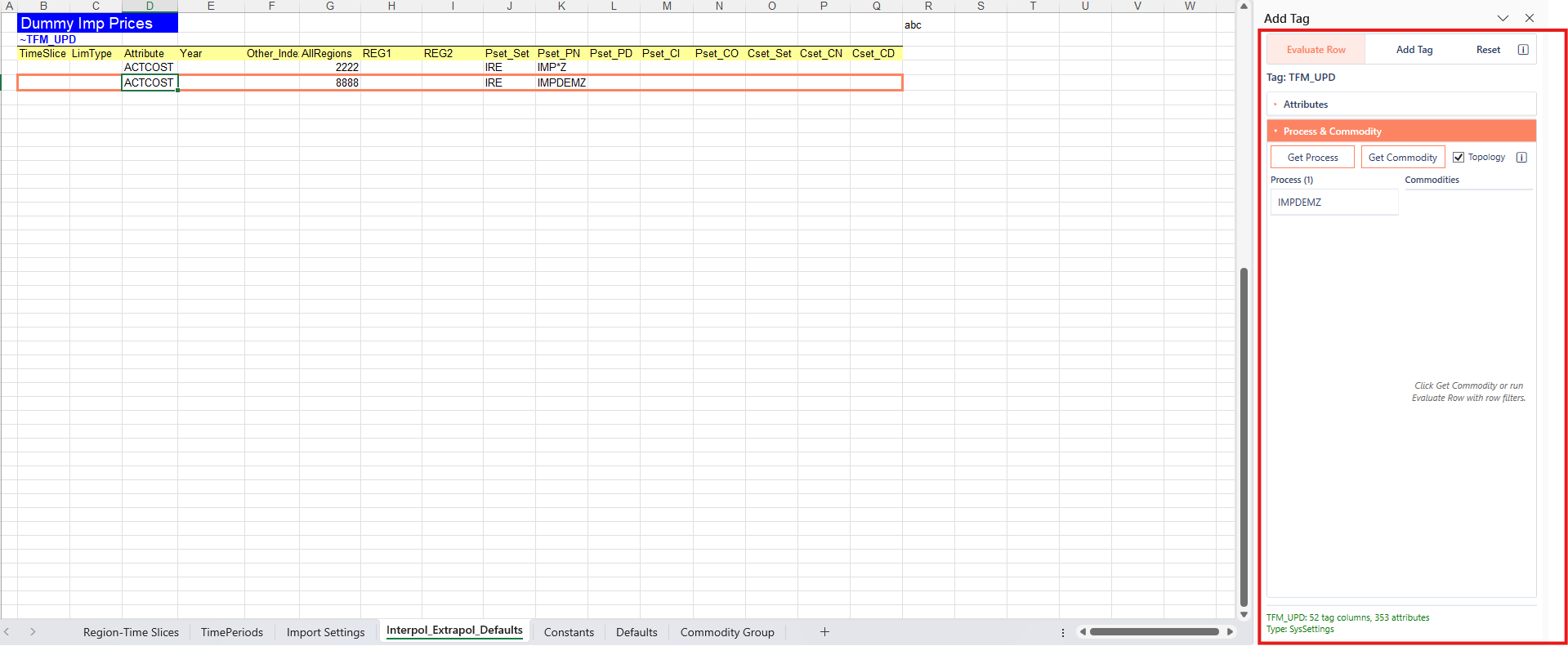Viewport: 1568px width, 646px height.
Task: Click the Get Commodity button
Action: click(x=1403, y=158)
